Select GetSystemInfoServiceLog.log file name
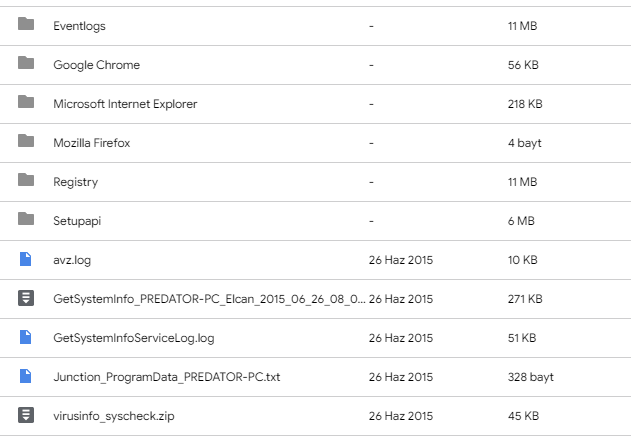Viewport: 635px width, 442px height. (133, 338)
